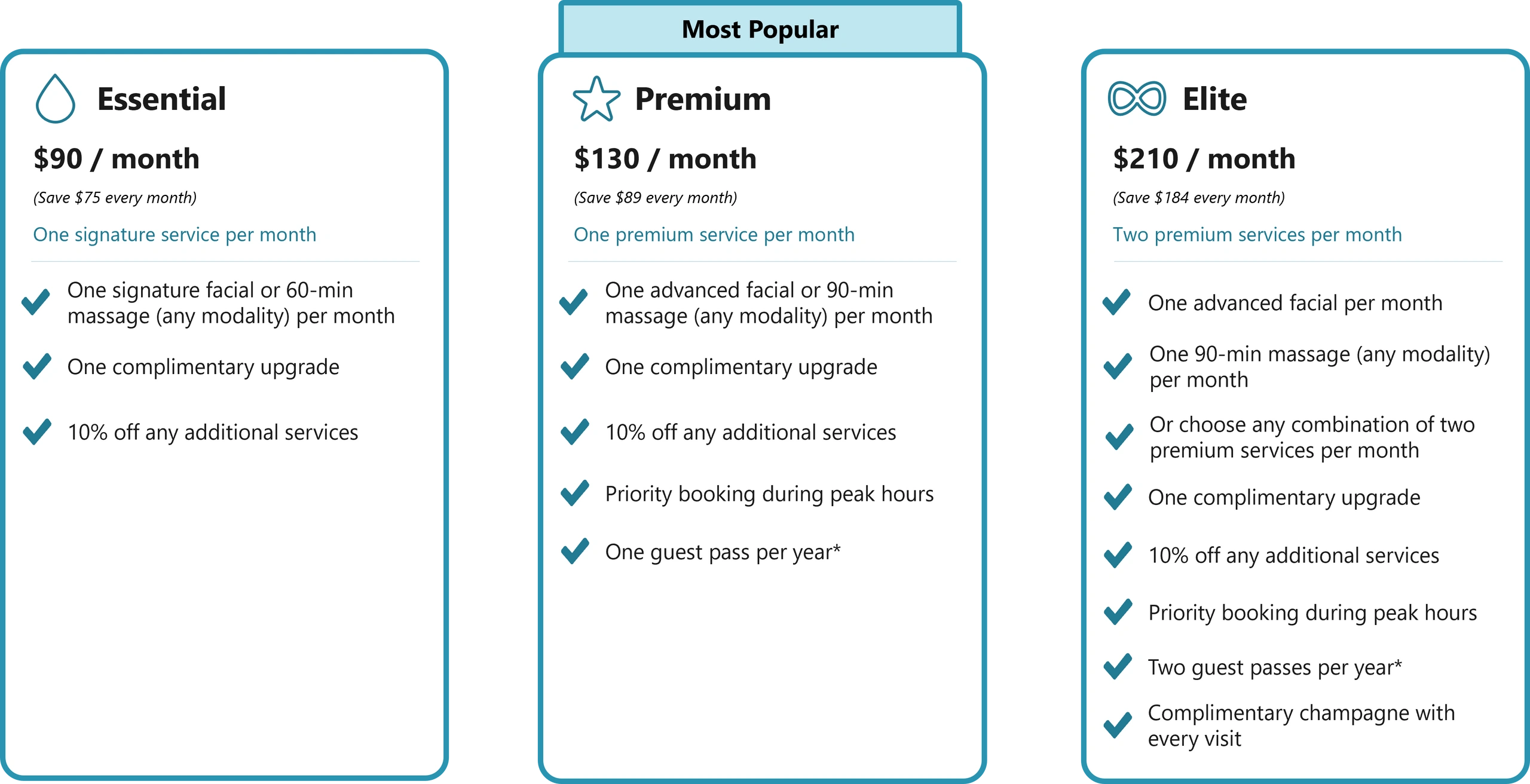This screenshot has width=1530, height=784.
Task: Click checkmark beside Complimentary champagne with every visit
Action: click(x=1117, y=725)
